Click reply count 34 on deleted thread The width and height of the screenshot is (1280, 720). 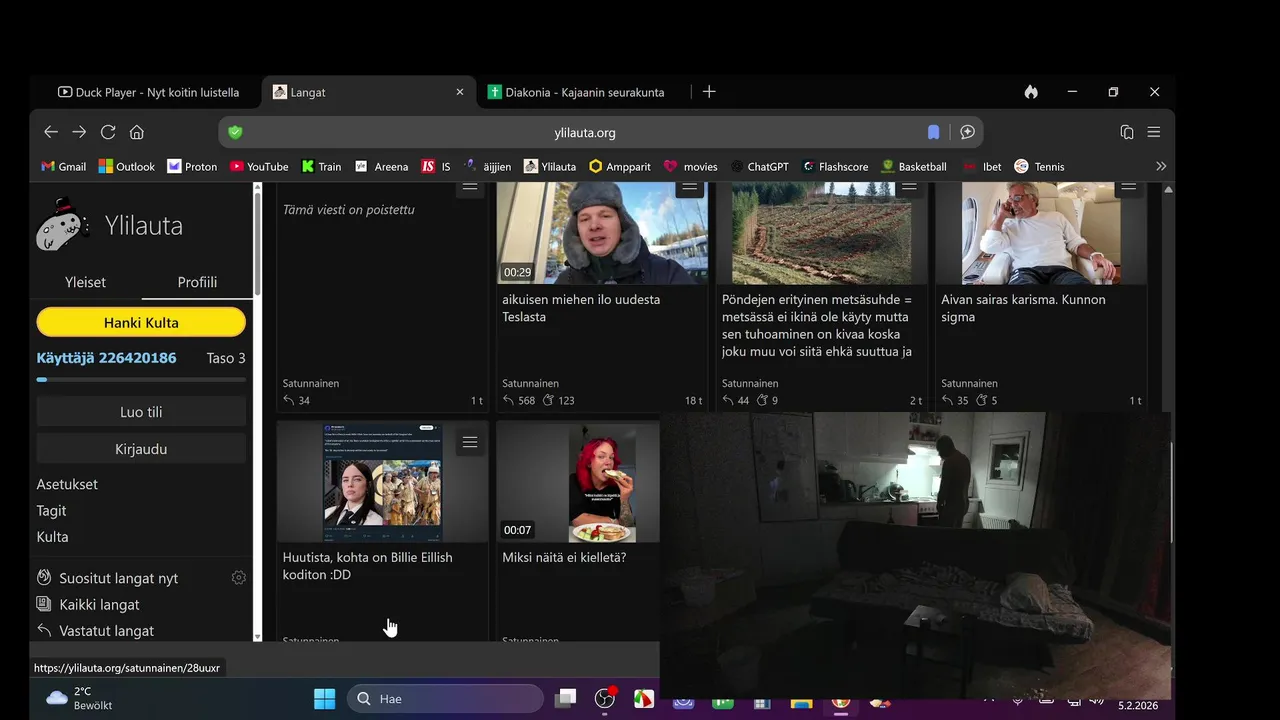point(297,400)
